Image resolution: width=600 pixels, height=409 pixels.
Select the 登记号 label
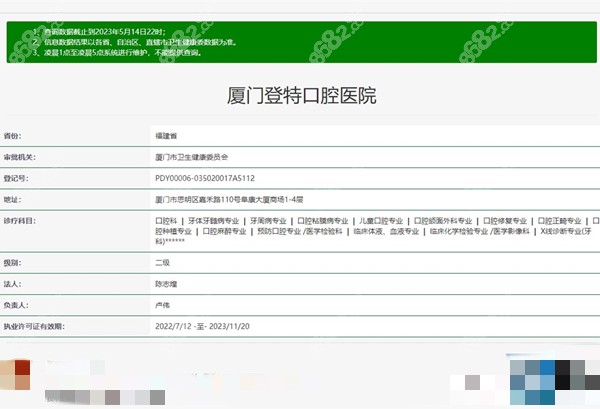pos(16,178)
